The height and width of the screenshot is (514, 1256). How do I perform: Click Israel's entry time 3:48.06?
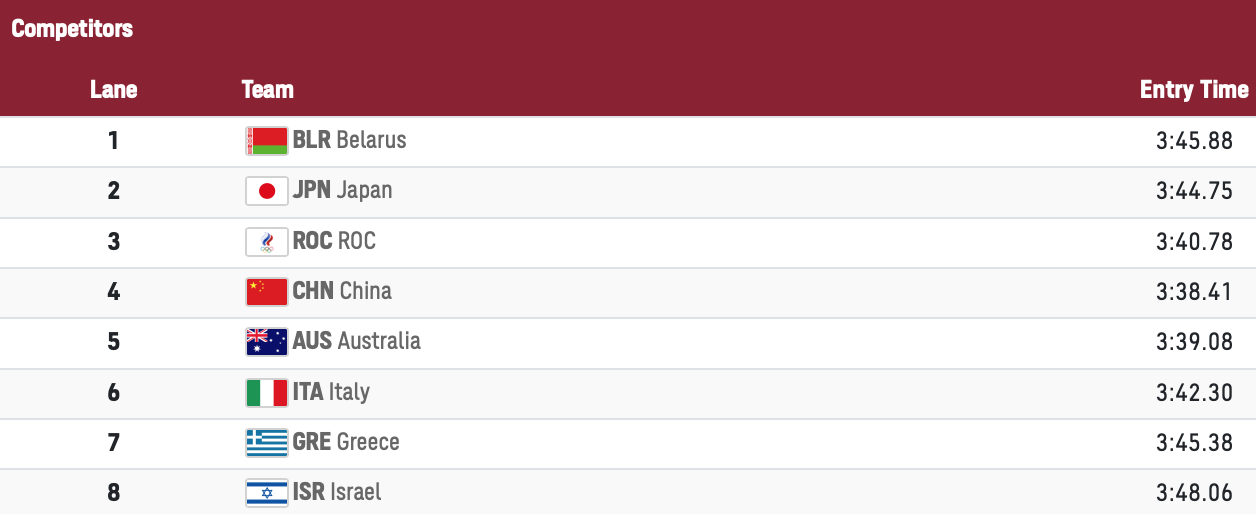(1194, 493)
